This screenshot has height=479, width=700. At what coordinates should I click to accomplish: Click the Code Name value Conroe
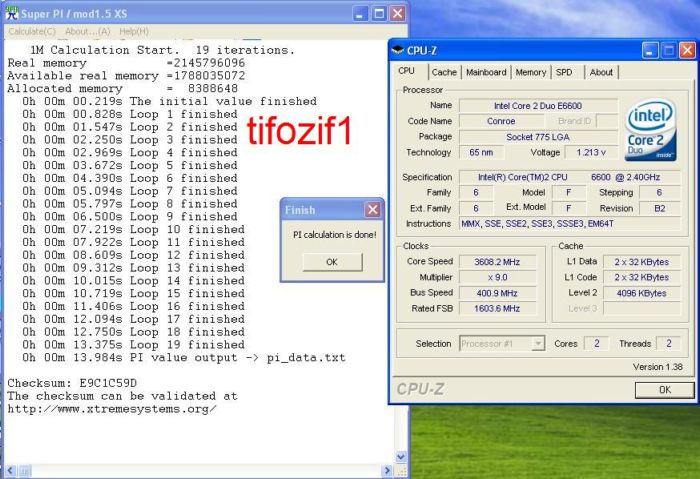tap(501, 121)
